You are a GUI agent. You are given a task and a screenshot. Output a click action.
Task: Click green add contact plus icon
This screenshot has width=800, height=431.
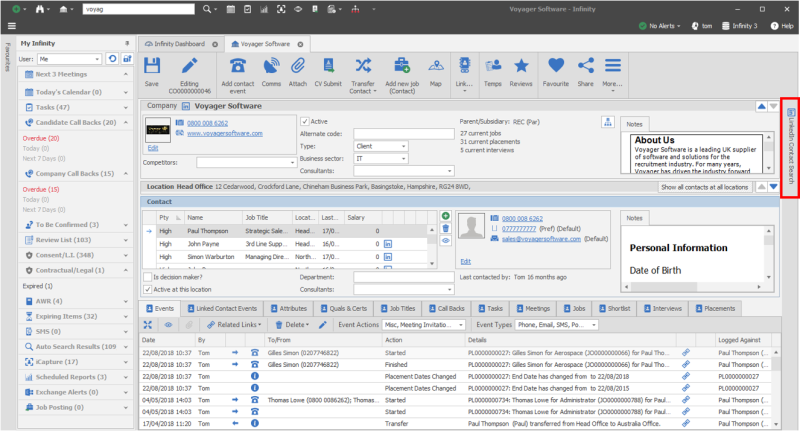tap(445, 216)
